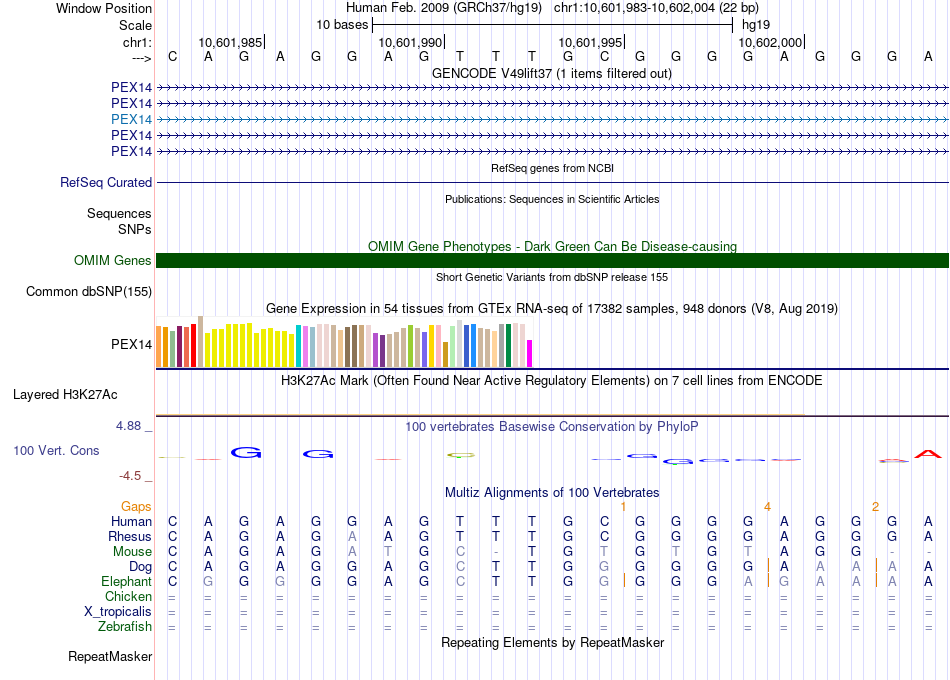Select the X_tropicalis alignment label
This screenshot has height=680, width=950.
(x=118, y=612)
